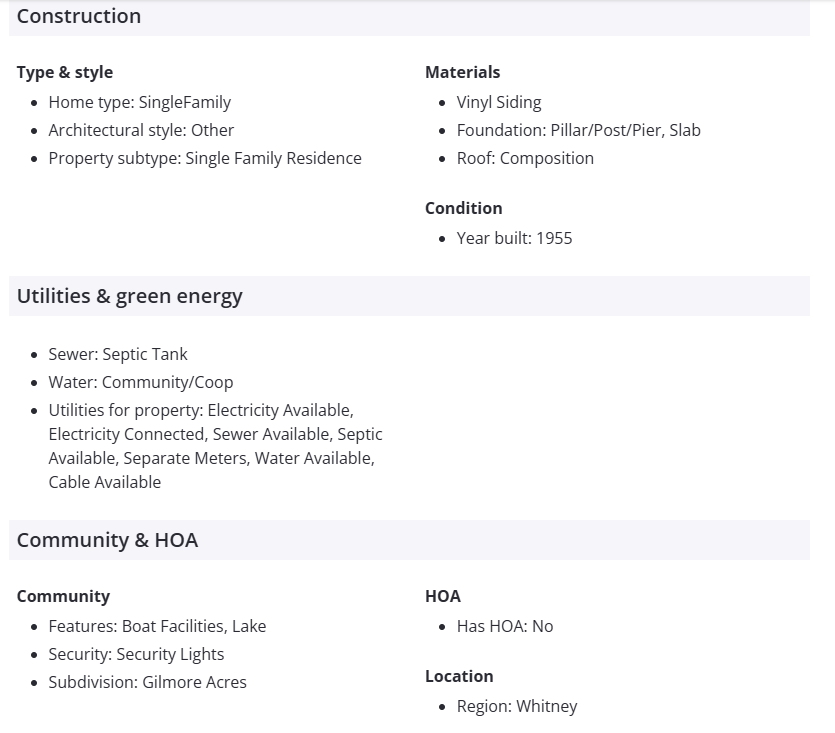Click the Community & HOA section header
Viewport: 835px width, 733px height.
click(108, 540)
